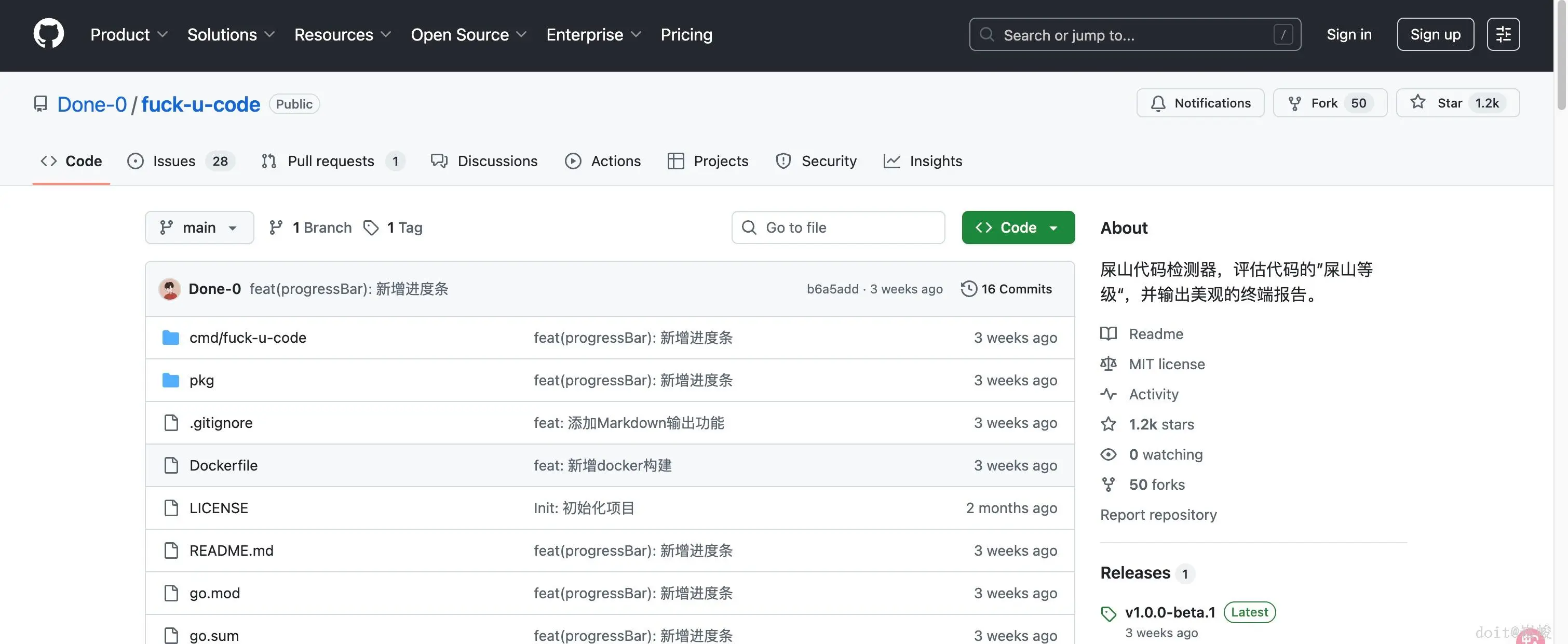Expand the main branch selector
This screenshot has height=644, width=1568.
pyautogui.click(x=199, y=227)
